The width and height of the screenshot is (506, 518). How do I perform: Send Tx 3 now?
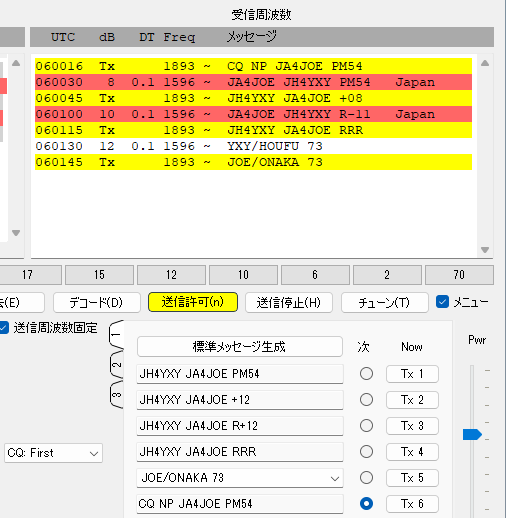tap(412, 426)
